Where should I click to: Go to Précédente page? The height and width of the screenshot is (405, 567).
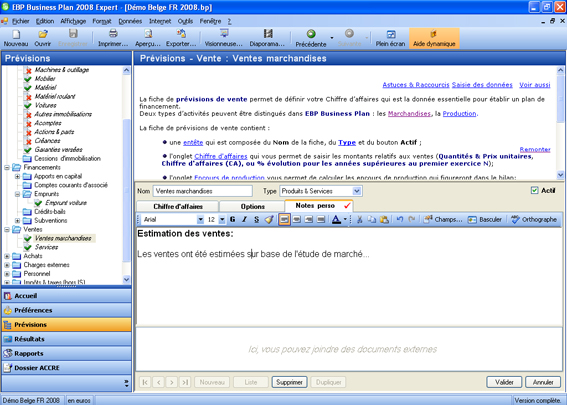pyautogui.click(x=311, y=38)
